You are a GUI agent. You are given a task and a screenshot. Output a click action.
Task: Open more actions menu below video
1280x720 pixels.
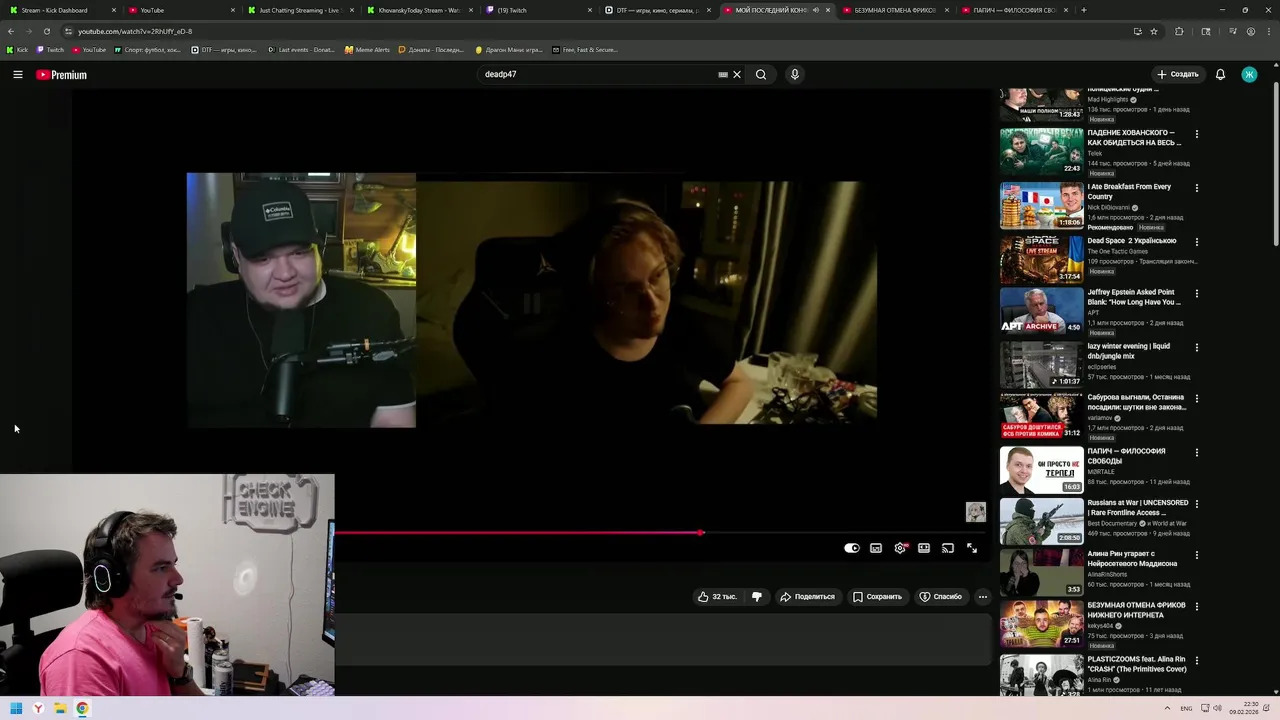[x=983, y=597]
